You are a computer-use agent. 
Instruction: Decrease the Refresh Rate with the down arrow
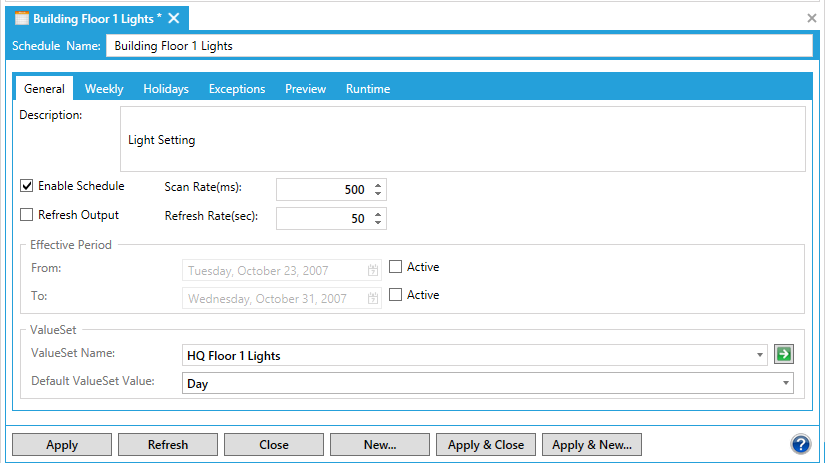point(378,223)
